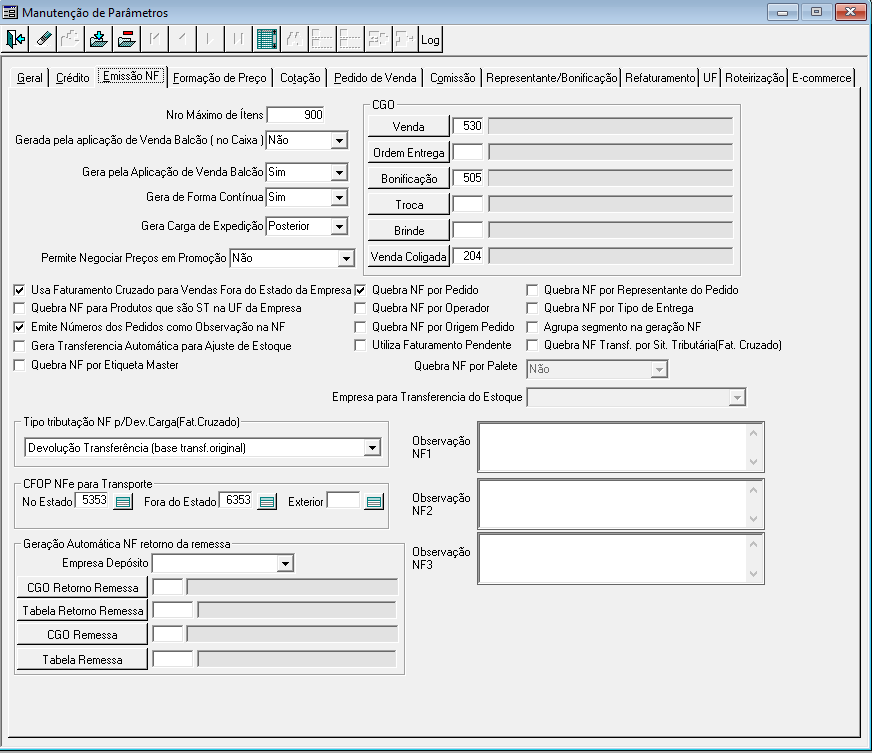Open the Formação de Preço tab
This screenshot has width=872, height=753.
[x=220, y=78]
